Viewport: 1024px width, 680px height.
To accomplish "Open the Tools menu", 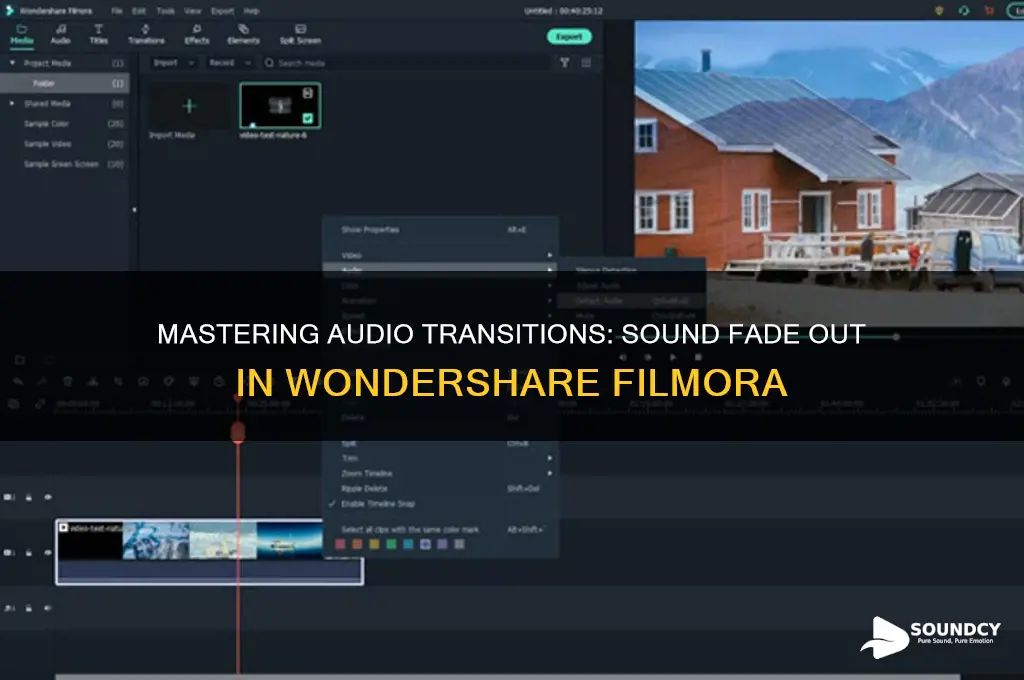I will (x=165, y=11).
